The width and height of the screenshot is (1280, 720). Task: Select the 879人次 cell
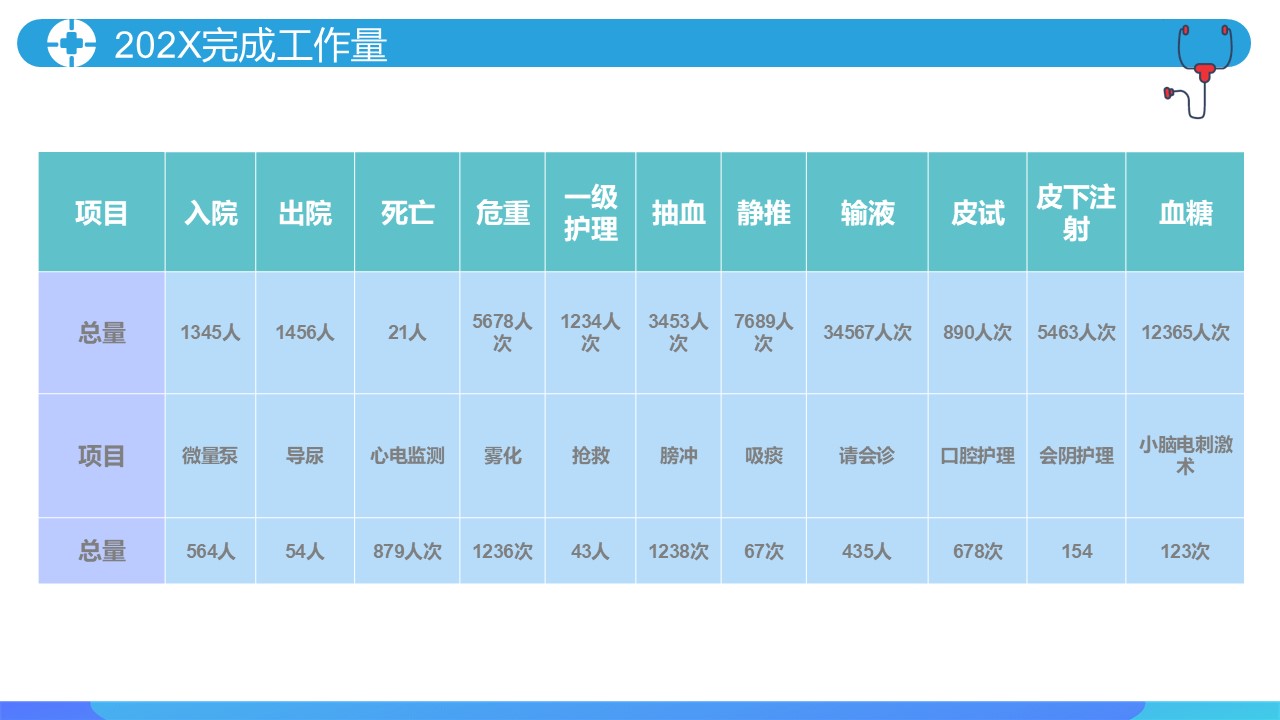point(407,551)
